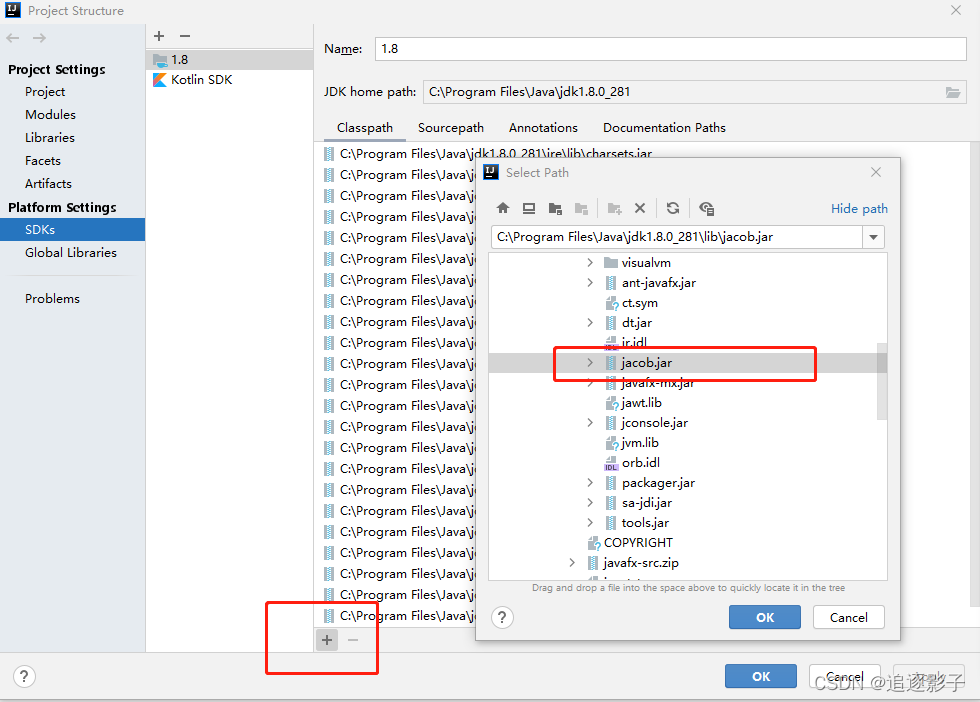Expand the ant-javafx.jar node
The width and height of the screenshot is (980, 702).
[590, 283]
